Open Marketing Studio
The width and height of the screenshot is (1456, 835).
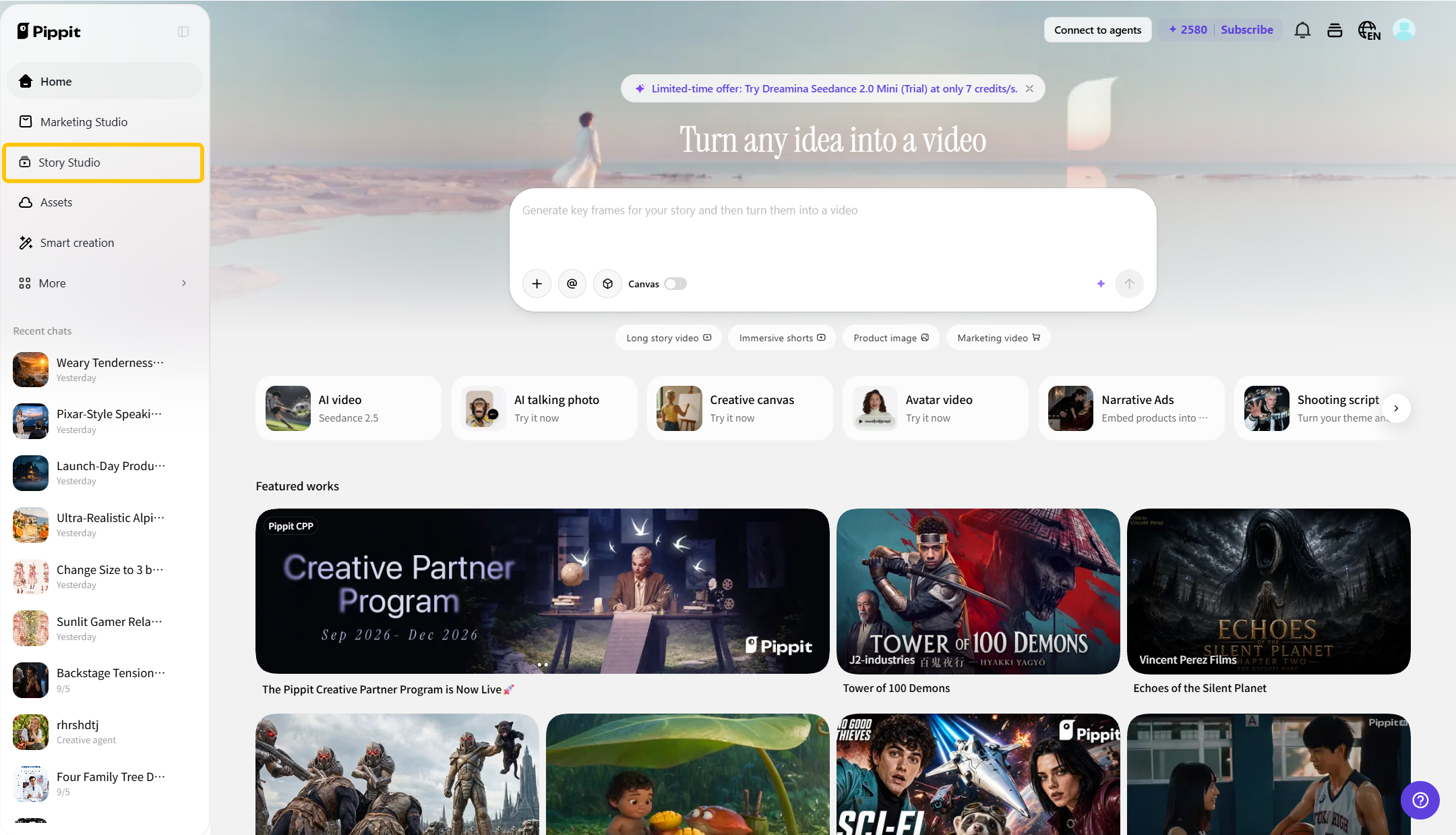(104, 121)
